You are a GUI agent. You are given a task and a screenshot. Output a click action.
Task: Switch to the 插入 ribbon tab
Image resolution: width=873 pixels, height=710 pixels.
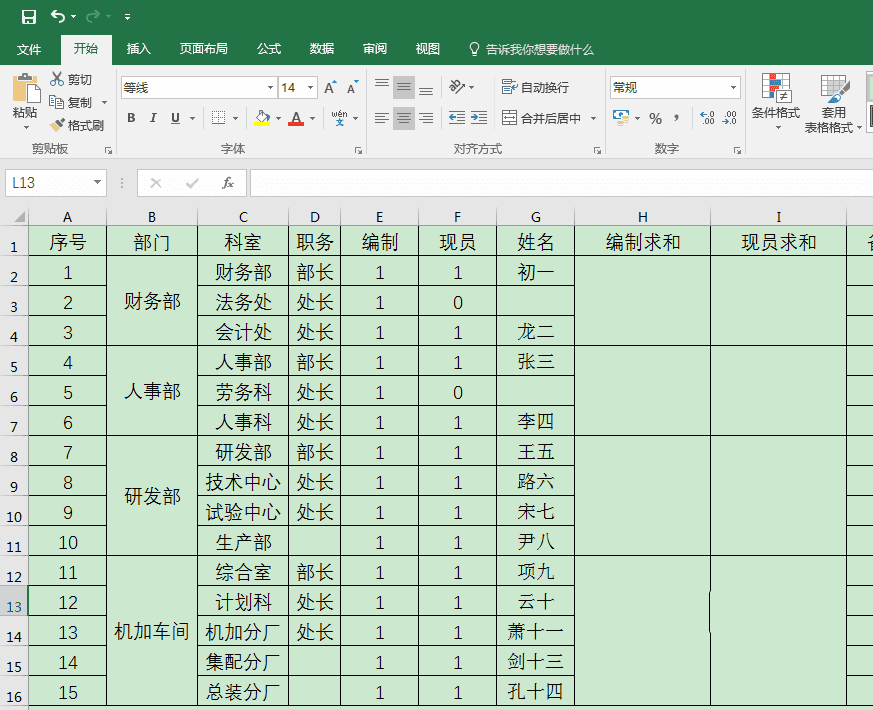pos(139,48)
